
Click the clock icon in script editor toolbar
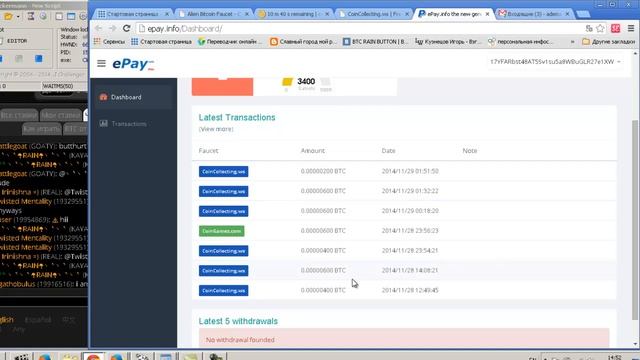coord(43,16)
